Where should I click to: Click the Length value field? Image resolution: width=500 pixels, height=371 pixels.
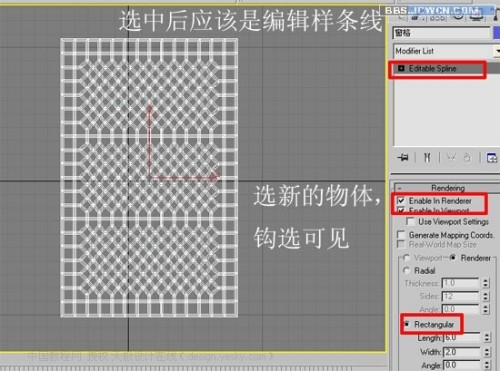pyautogui.click(x=462, y=337)
